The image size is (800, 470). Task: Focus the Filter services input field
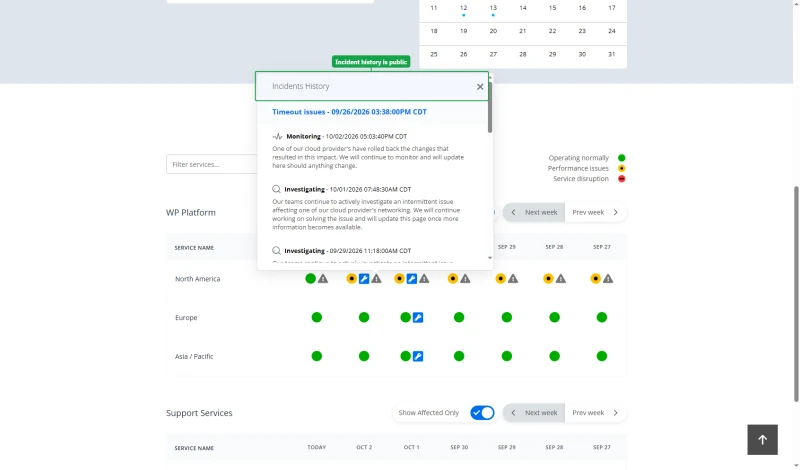tap(212, 164)
